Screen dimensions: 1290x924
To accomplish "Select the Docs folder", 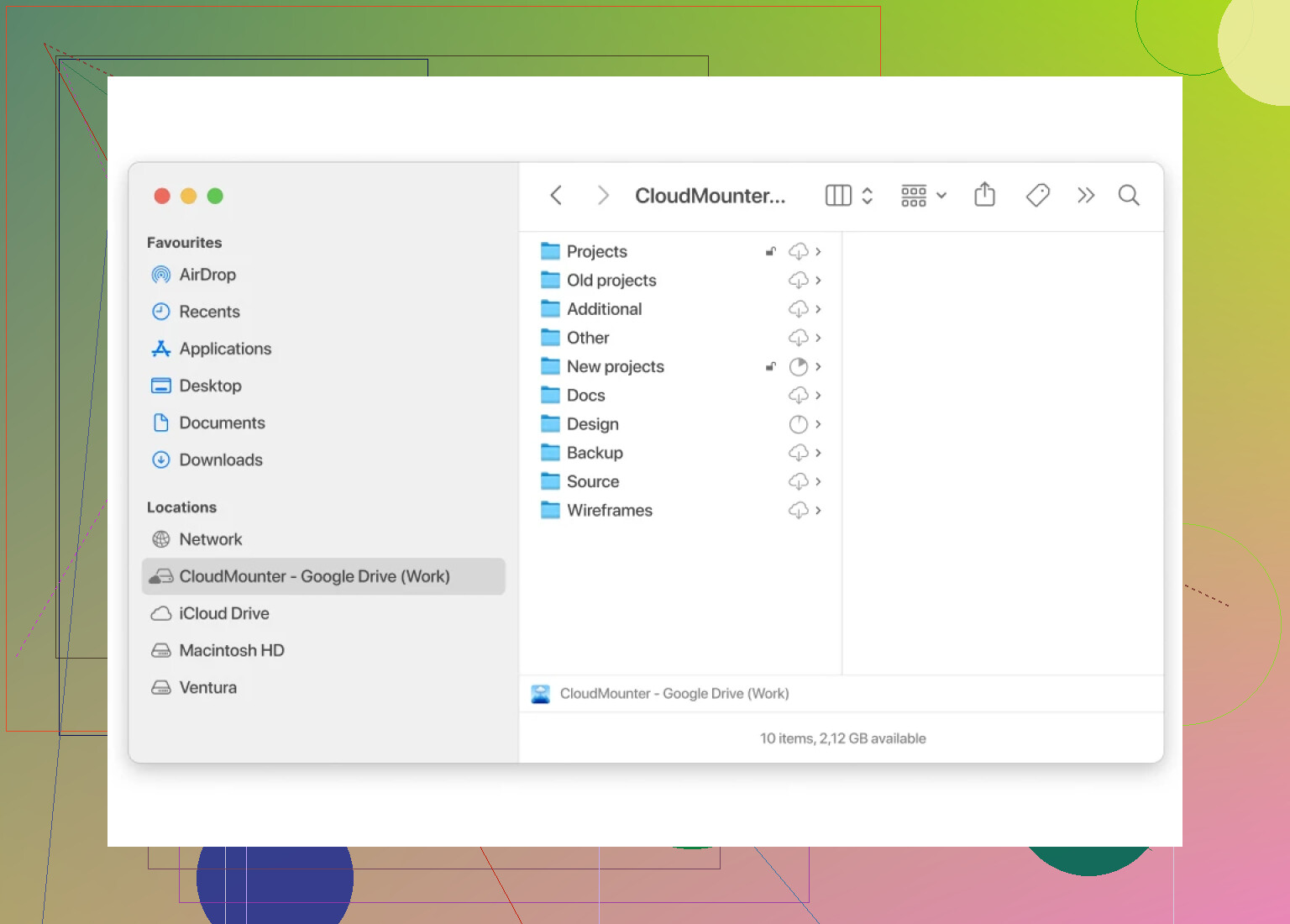I will coord(680,395).
